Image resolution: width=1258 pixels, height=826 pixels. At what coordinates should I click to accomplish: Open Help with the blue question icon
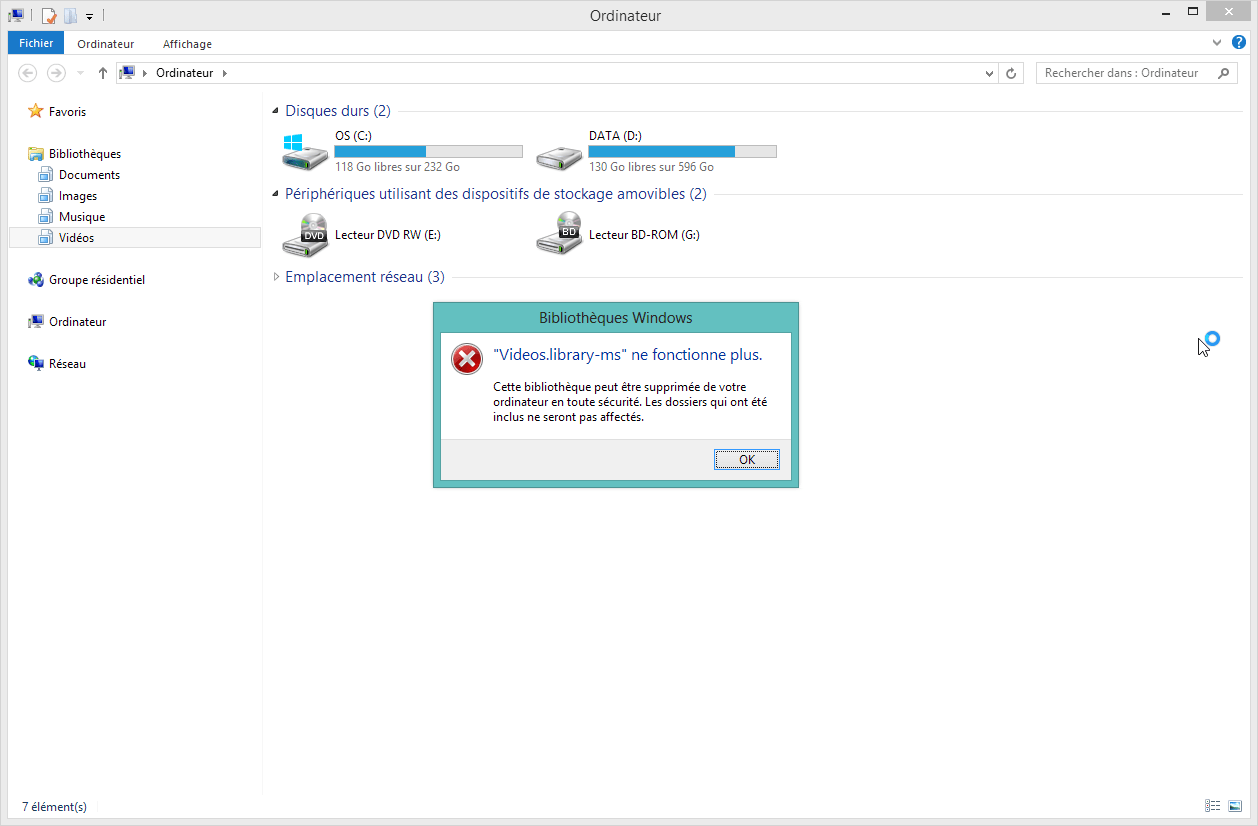point(1239,43)
